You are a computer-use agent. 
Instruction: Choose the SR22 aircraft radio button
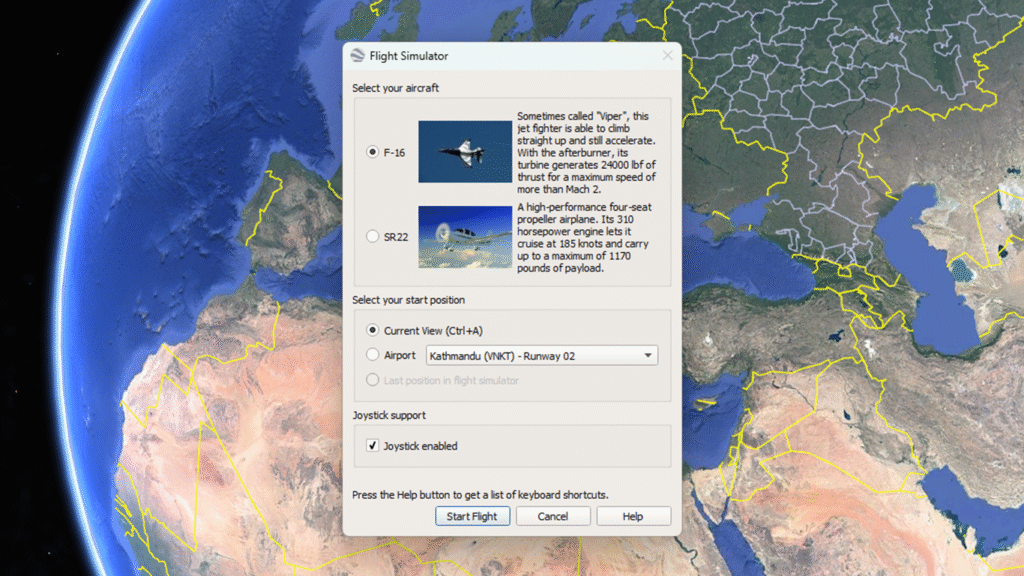[x=373, y=237]
